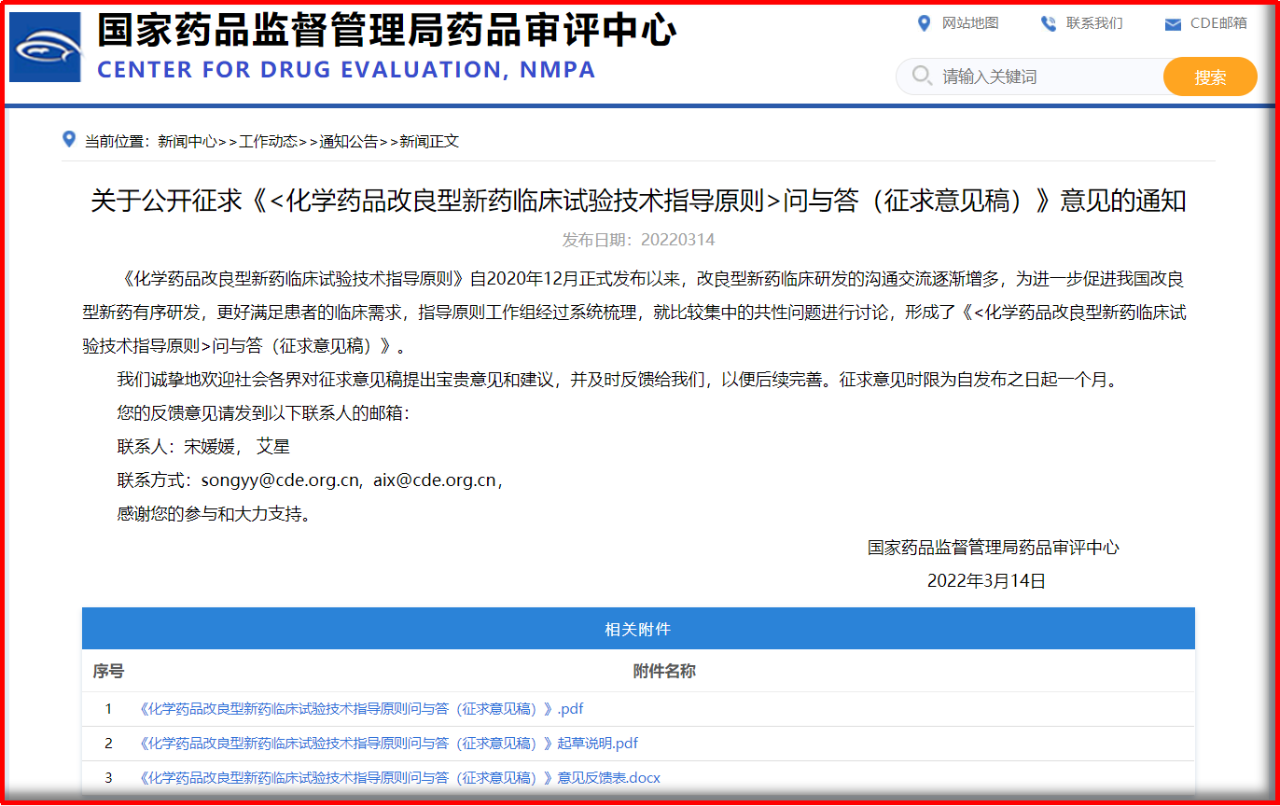Image resolution: width=1280 pixels, height=806 pixels.
Task: Open the 网站地图 link
Action: [970, 23]
